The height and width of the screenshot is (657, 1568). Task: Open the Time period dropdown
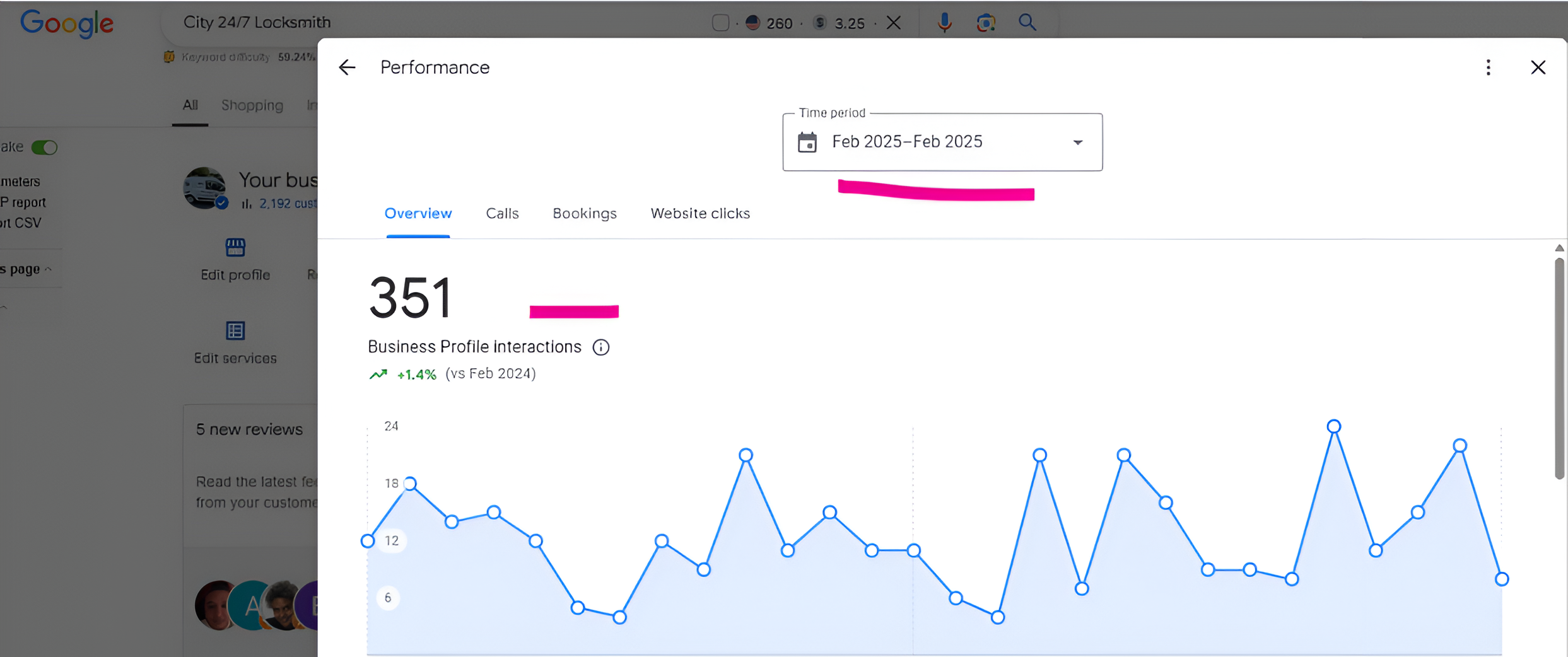942,142
